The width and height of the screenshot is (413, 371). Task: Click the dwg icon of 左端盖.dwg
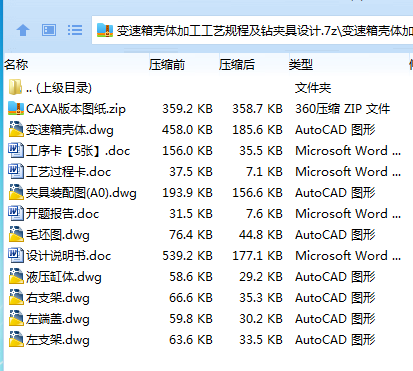(x=16, y=318)
